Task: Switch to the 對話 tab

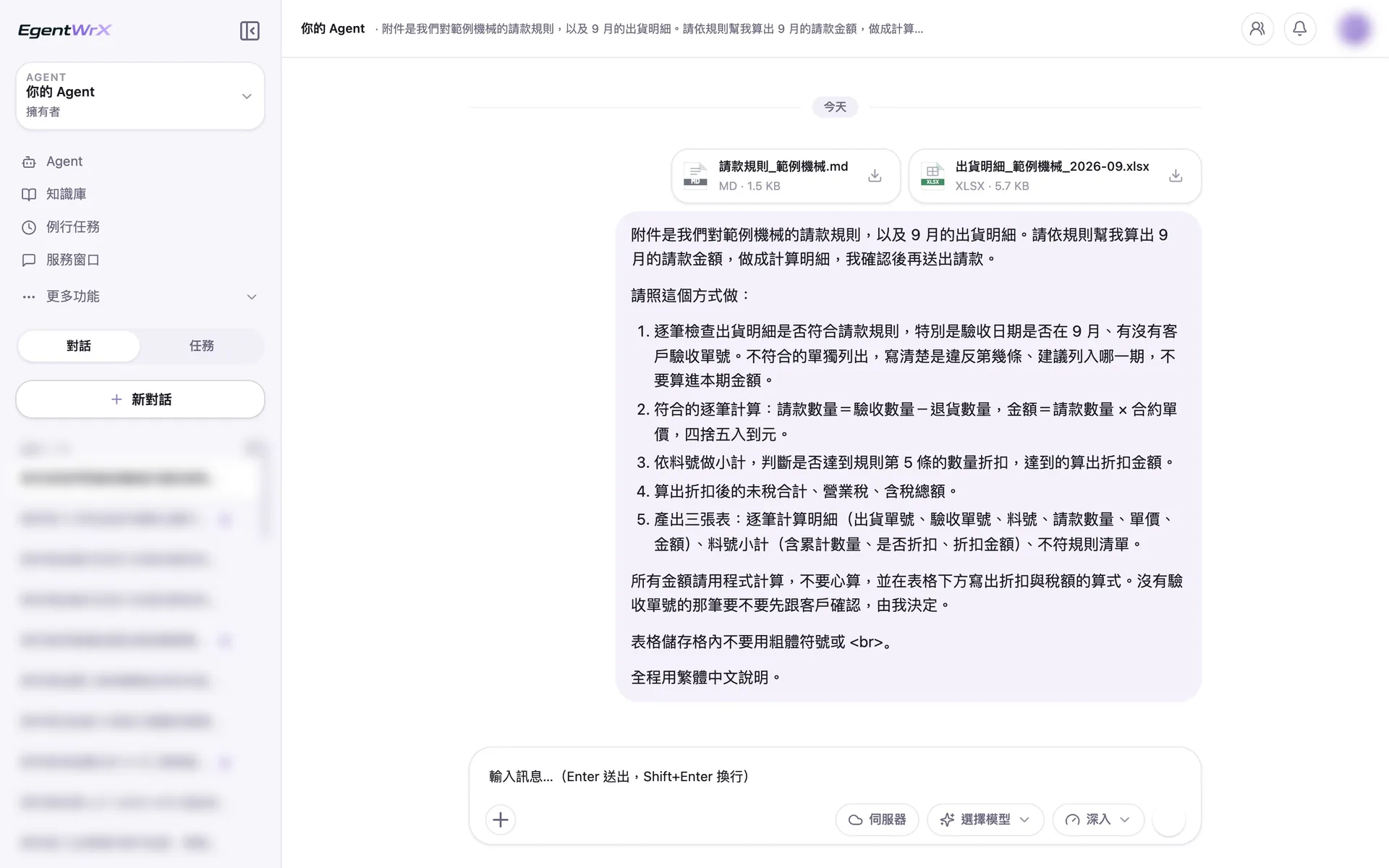Action: pyautogui.click(x=79, y=346)
